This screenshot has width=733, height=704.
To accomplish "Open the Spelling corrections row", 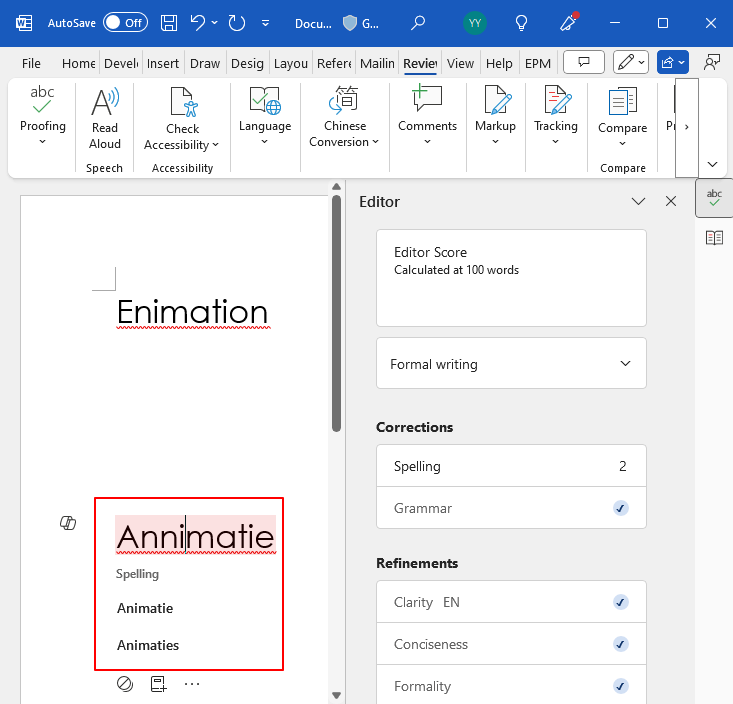I will point(511,466).
